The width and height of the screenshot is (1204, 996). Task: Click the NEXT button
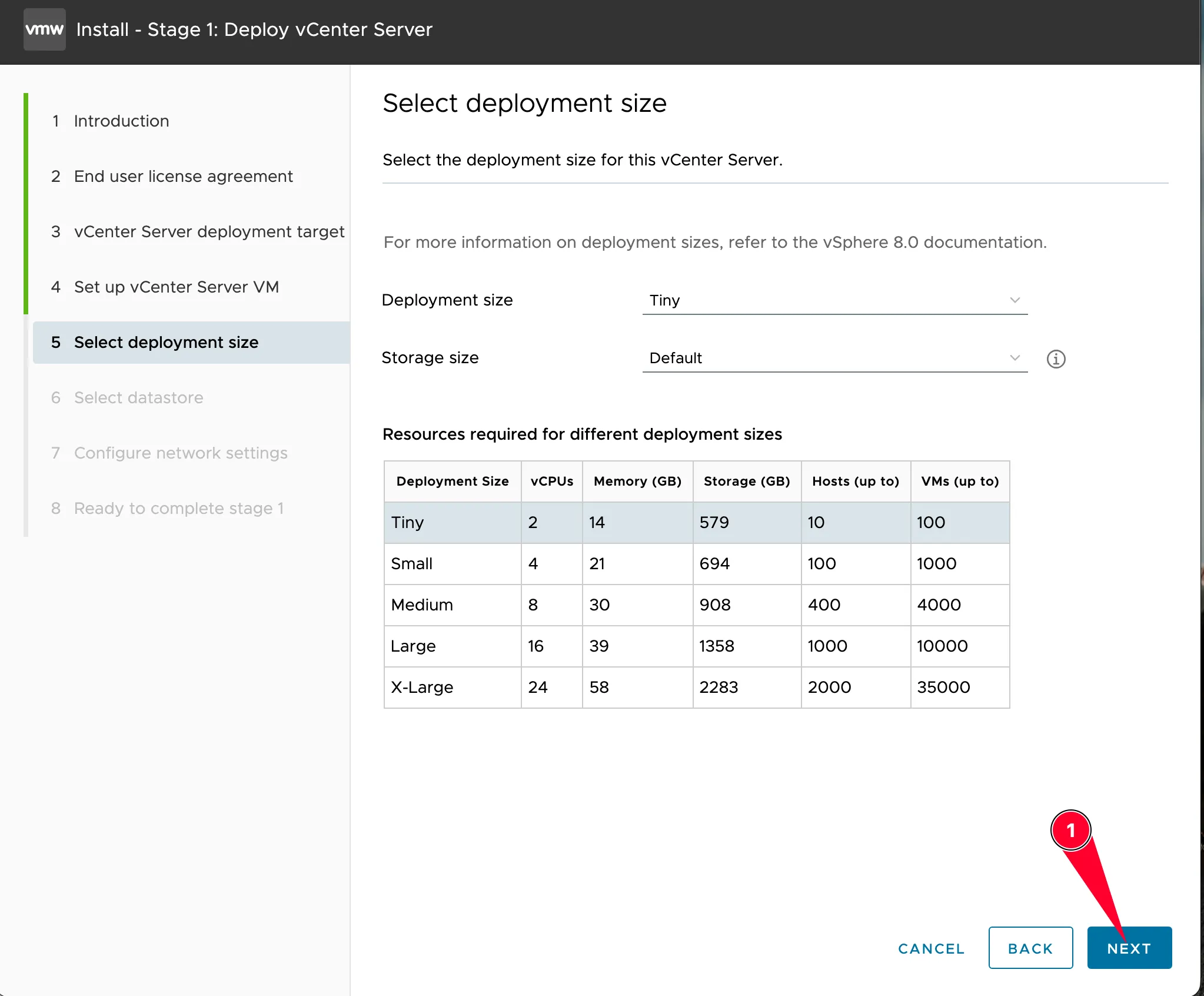(1129, 948)
